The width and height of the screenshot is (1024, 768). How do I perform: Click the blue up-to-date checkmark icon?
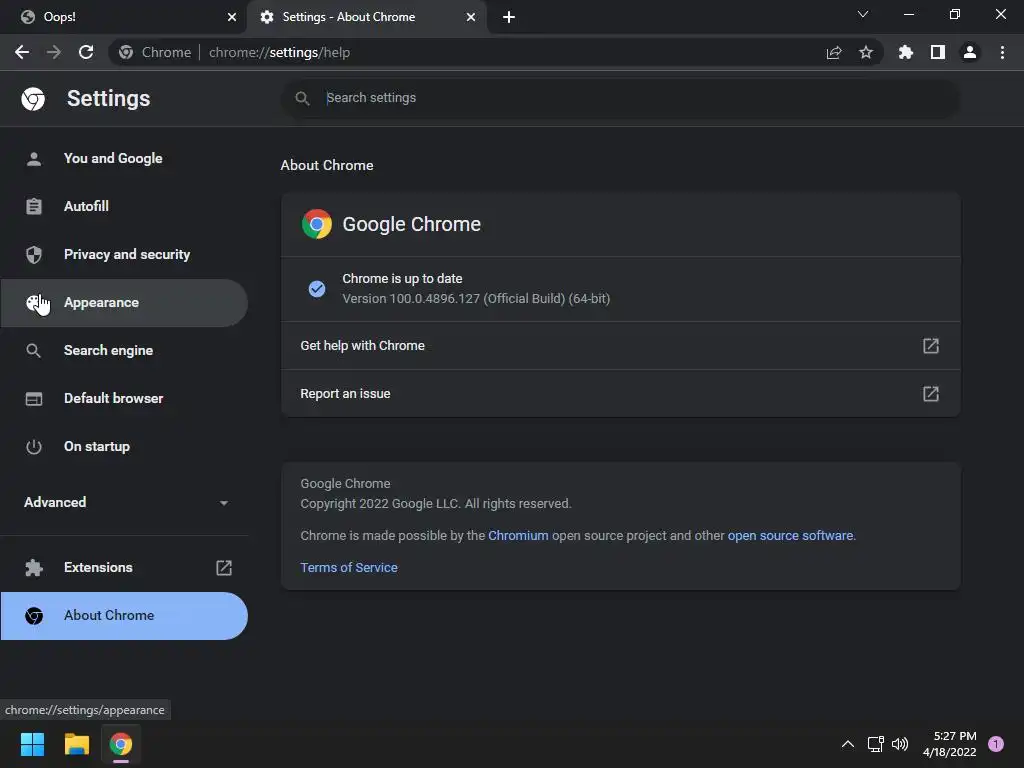coord(317,289)
